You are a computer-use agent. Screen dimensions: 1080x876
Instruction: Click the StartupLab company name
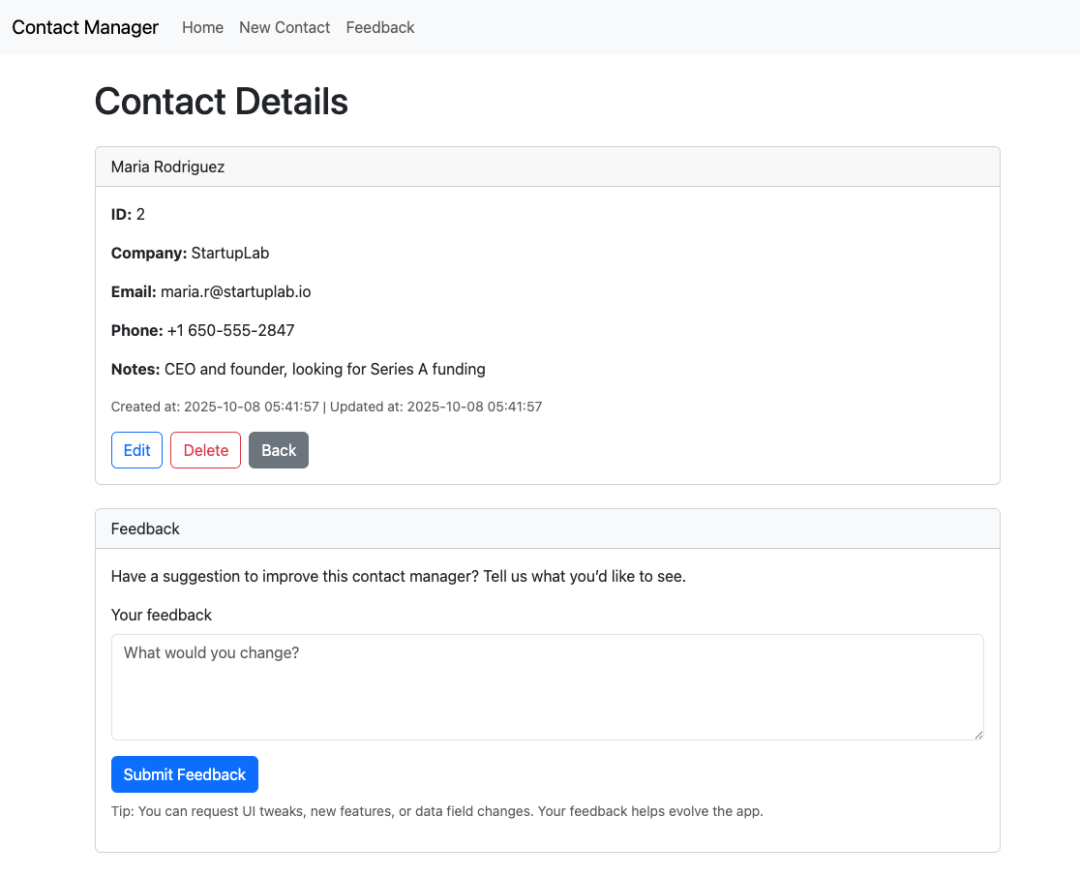pos(230,253)
